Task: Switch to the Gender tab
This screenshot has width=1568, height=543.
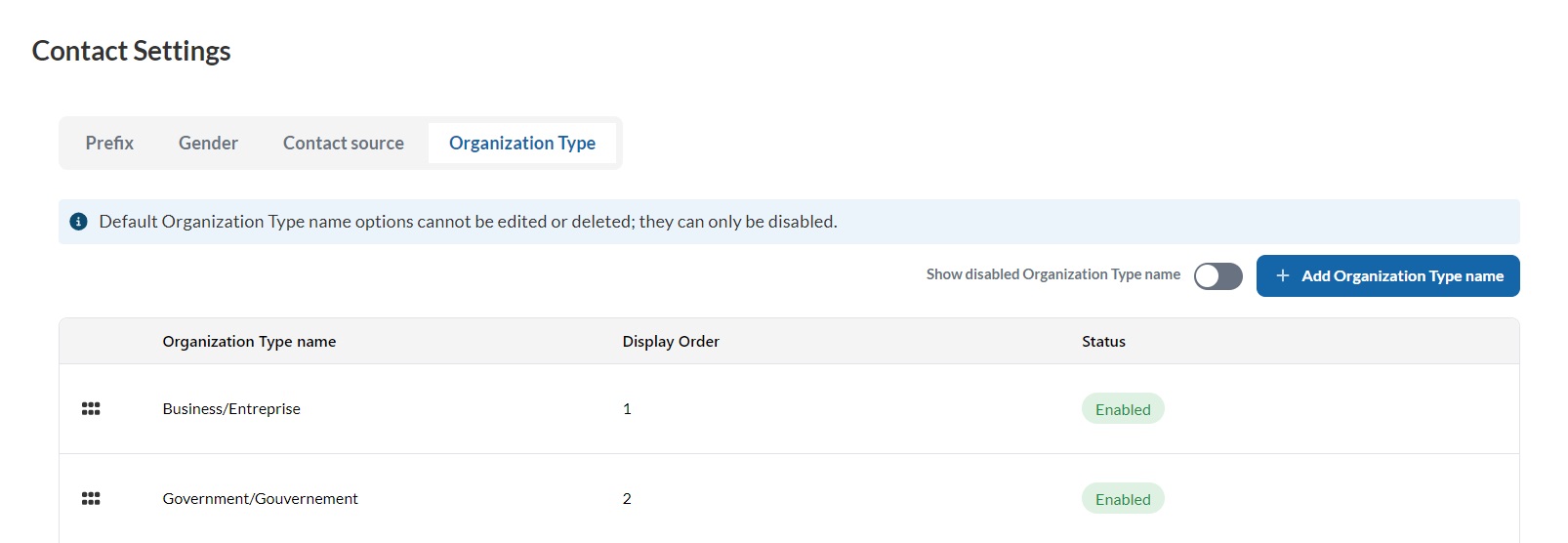Action: pyautogui.click(x=208, y=144)
